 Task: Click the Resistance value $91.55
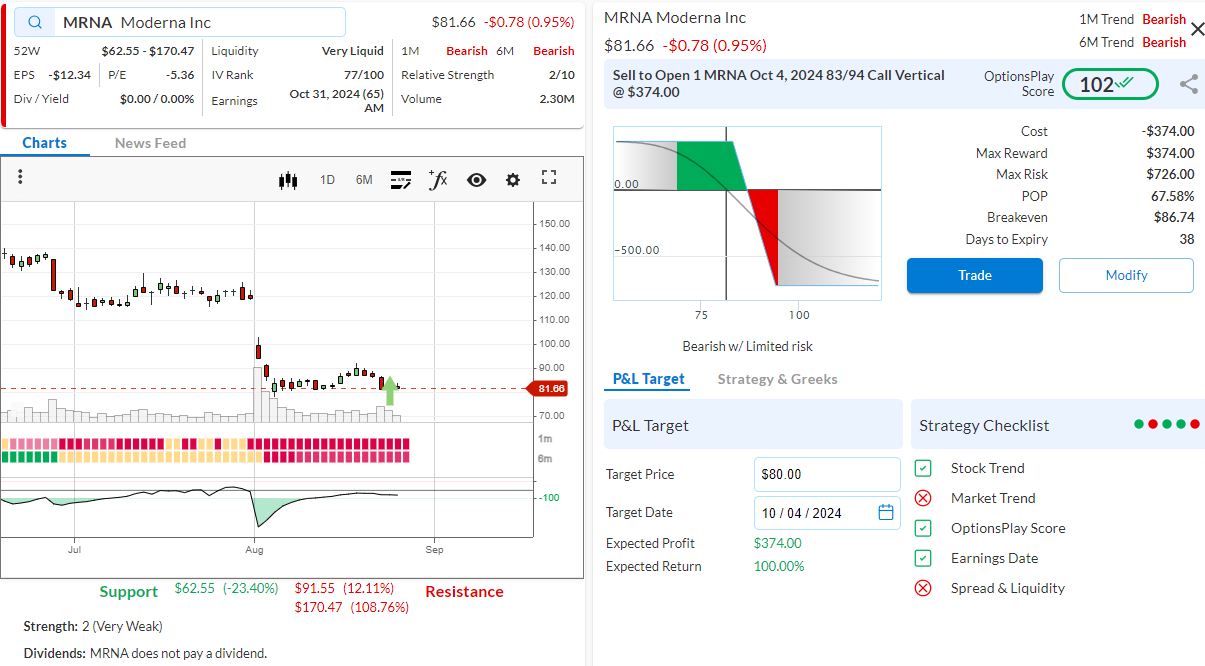(x=315, y=588)
